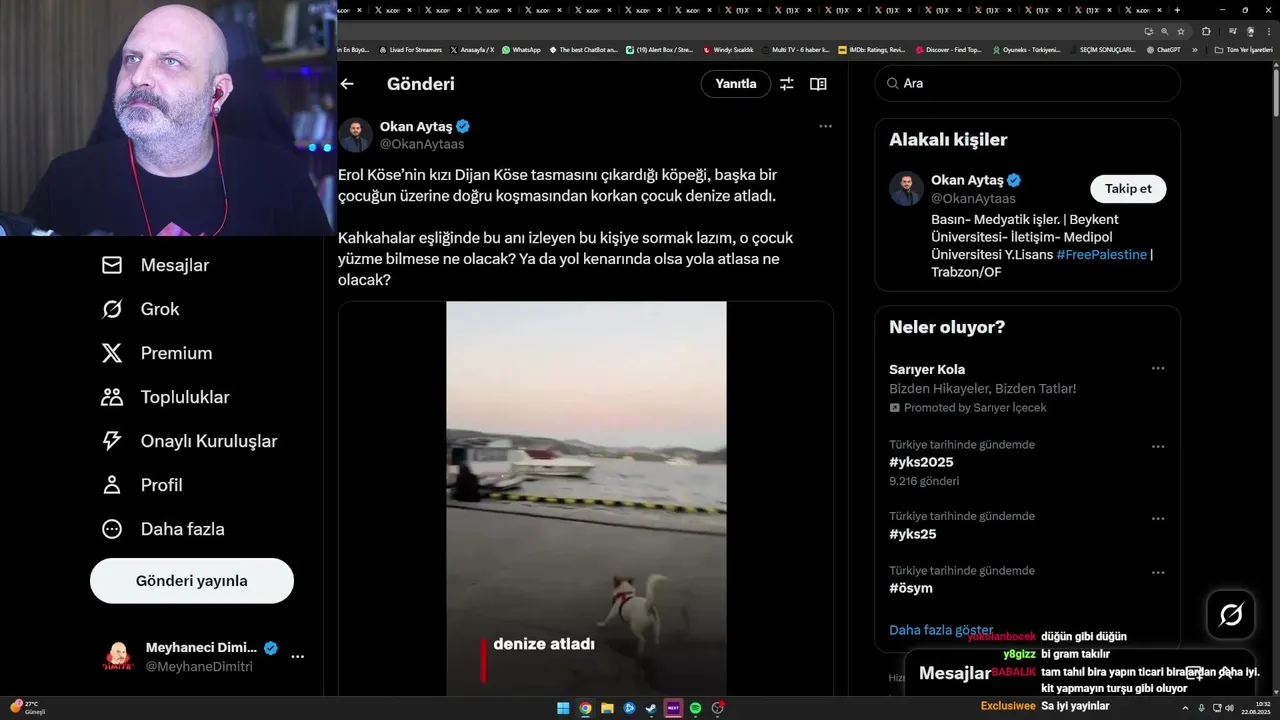
Task: Open the Anasayfa / X bookmark
Action: [472, 49]
